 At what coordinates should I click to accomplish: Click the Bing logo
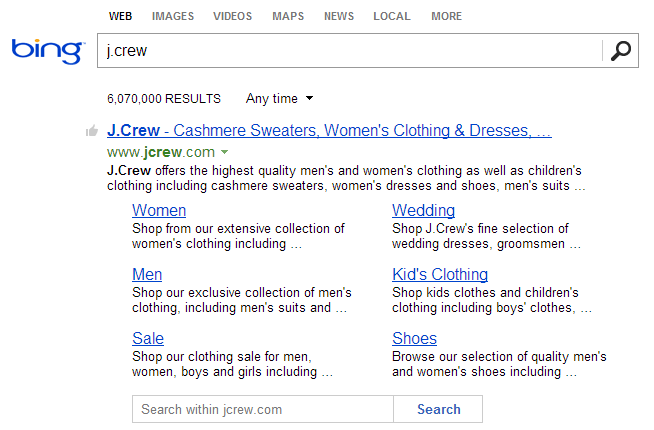[x=48, y=51]
